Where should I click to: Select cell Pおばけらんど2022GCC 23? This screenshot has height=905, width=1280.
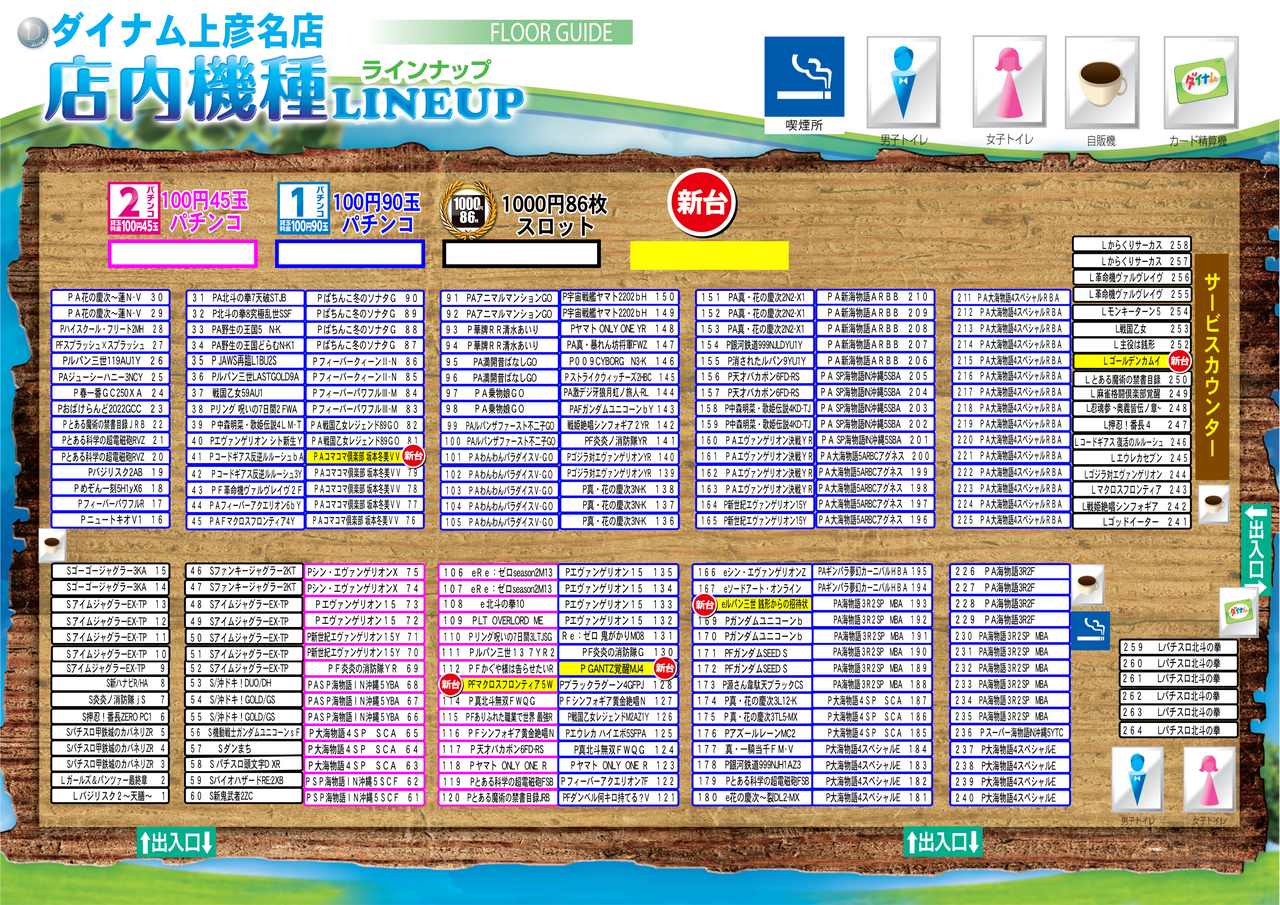(x=110, y=409)
